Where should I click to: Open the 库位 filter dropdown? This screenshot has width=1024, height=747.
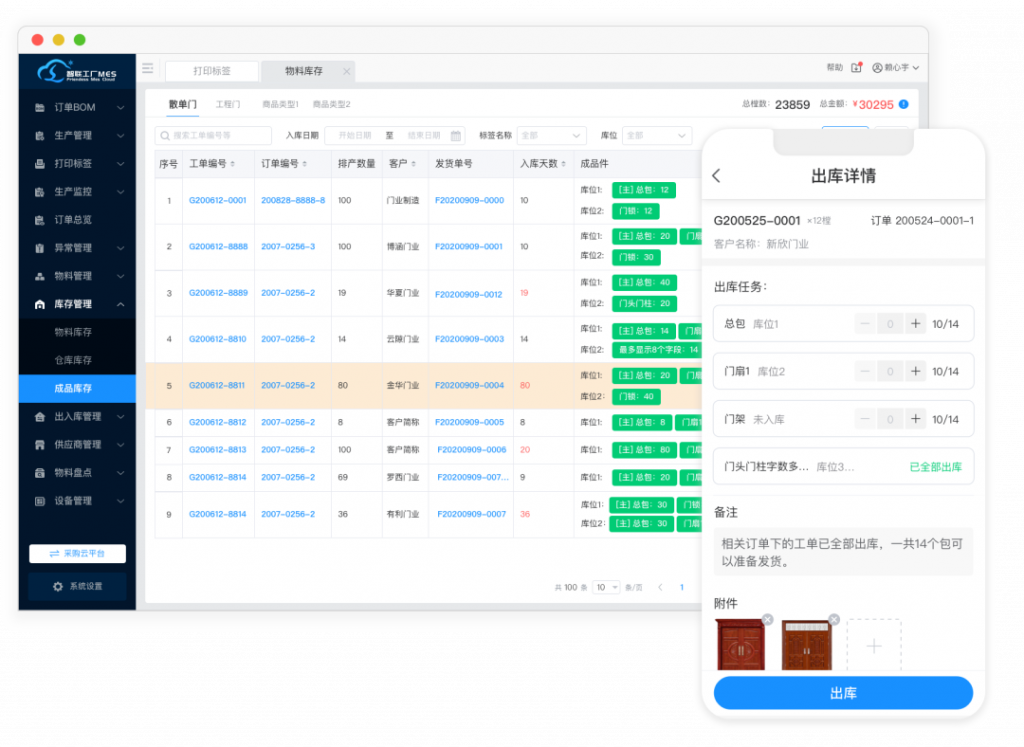tap(656, 136)
